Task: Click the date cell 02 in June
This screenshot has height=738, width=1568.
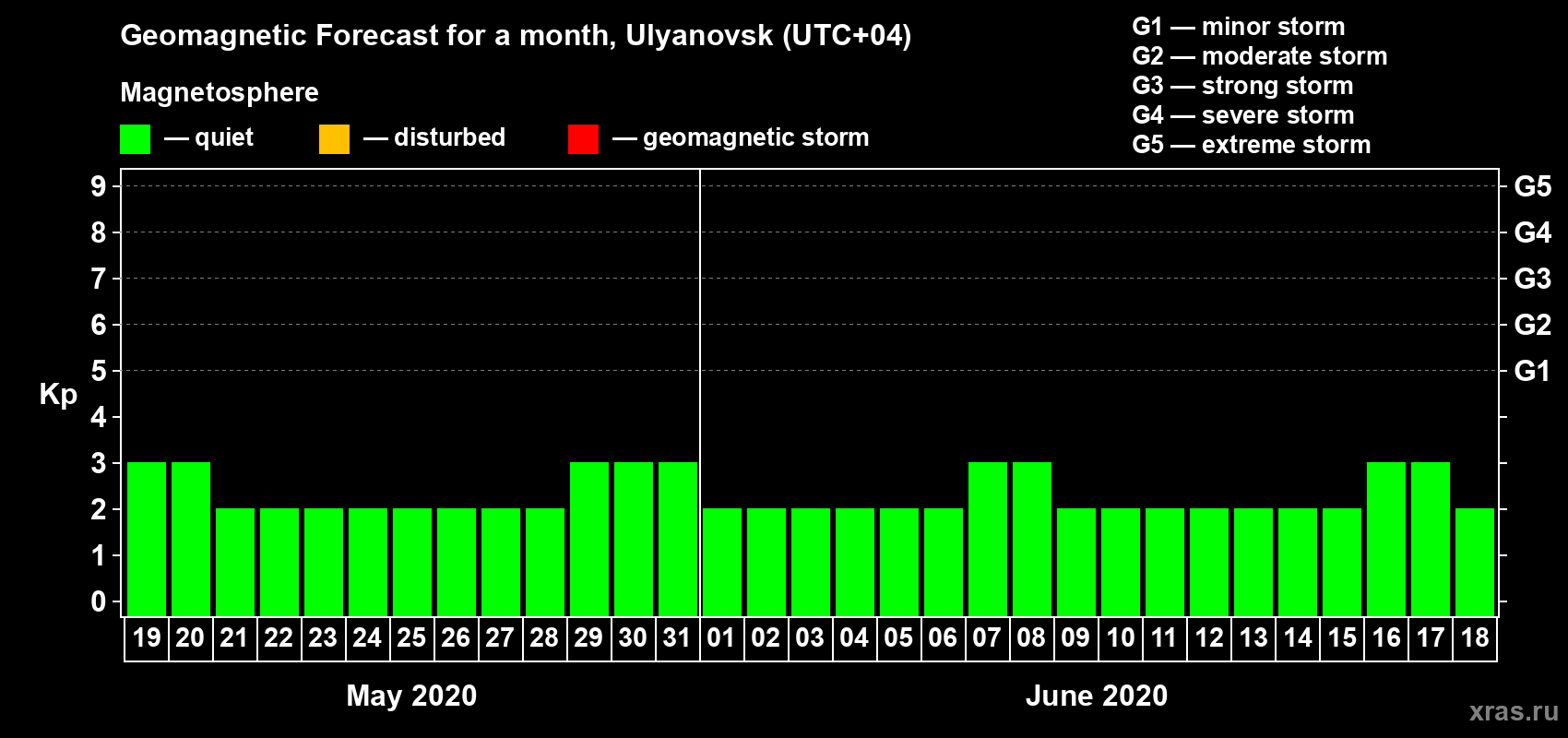Action: coord(766,638)
